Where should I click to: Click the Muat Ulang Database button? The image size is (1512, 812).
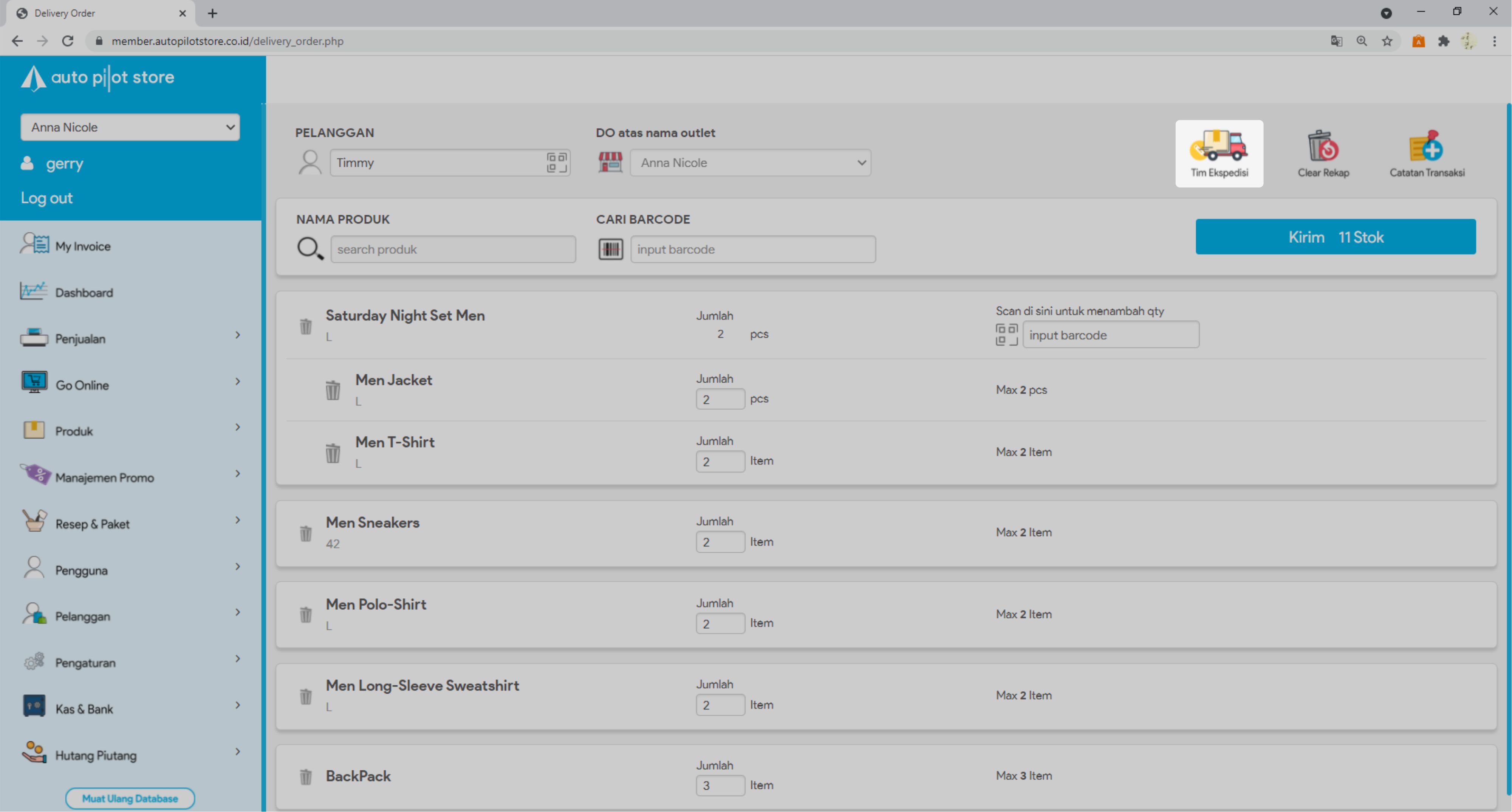tap(130, 798)
